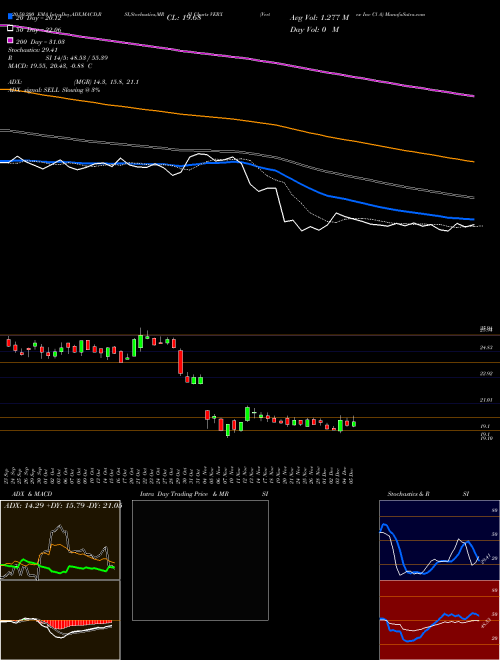Open the MACD histogram panel with red bars
The width and height of the screenshot is (500, 660).
pyautogui.click(x=60, y=620)
